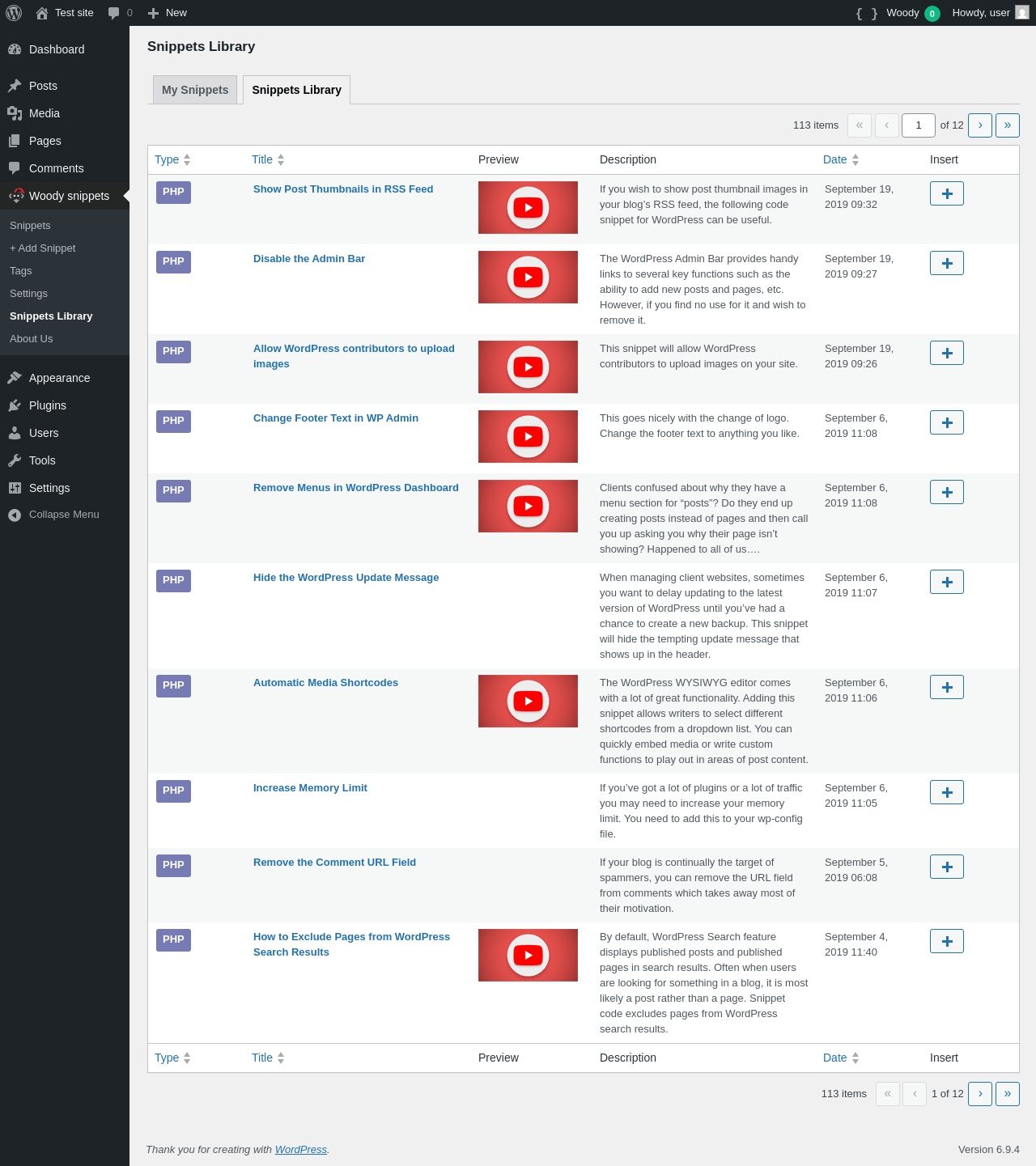Follow the WordPress footer link
Screen dimensions: 1036x1166
point(300,1149)
